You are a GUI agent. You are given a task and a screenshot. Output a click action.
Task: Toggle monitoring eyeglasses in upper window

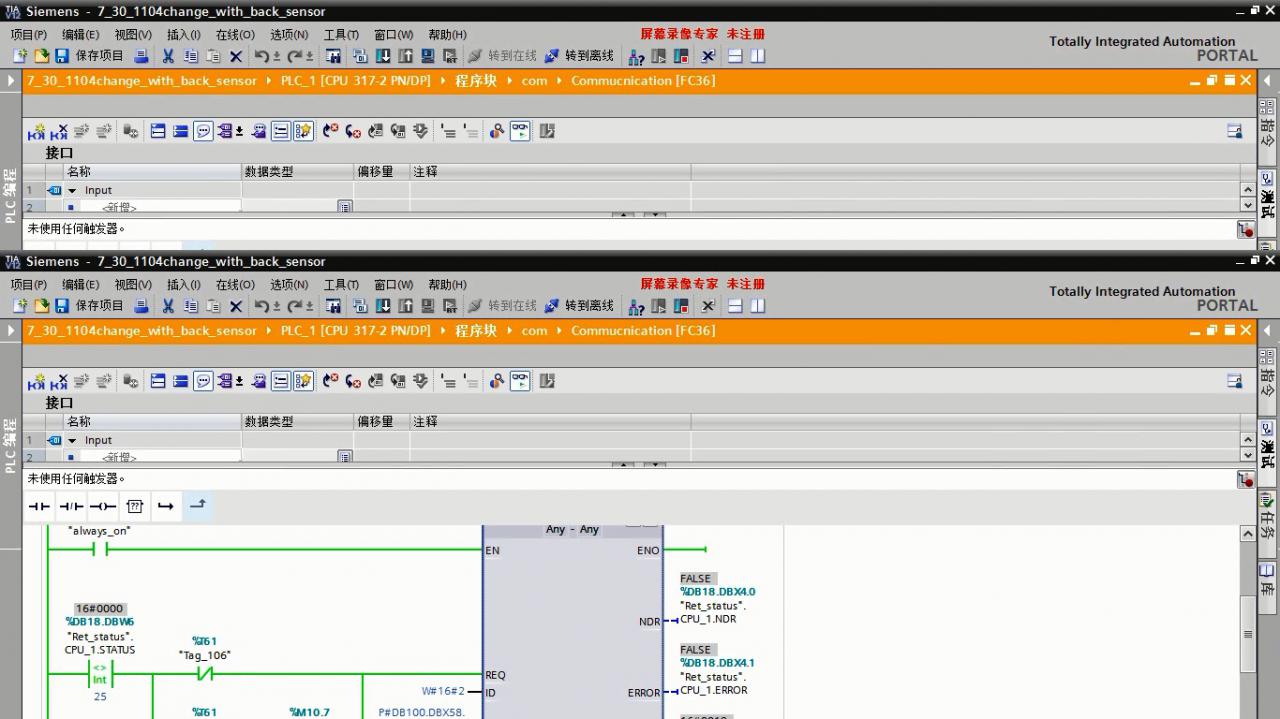pyautogui.click(x=520, y=131)
